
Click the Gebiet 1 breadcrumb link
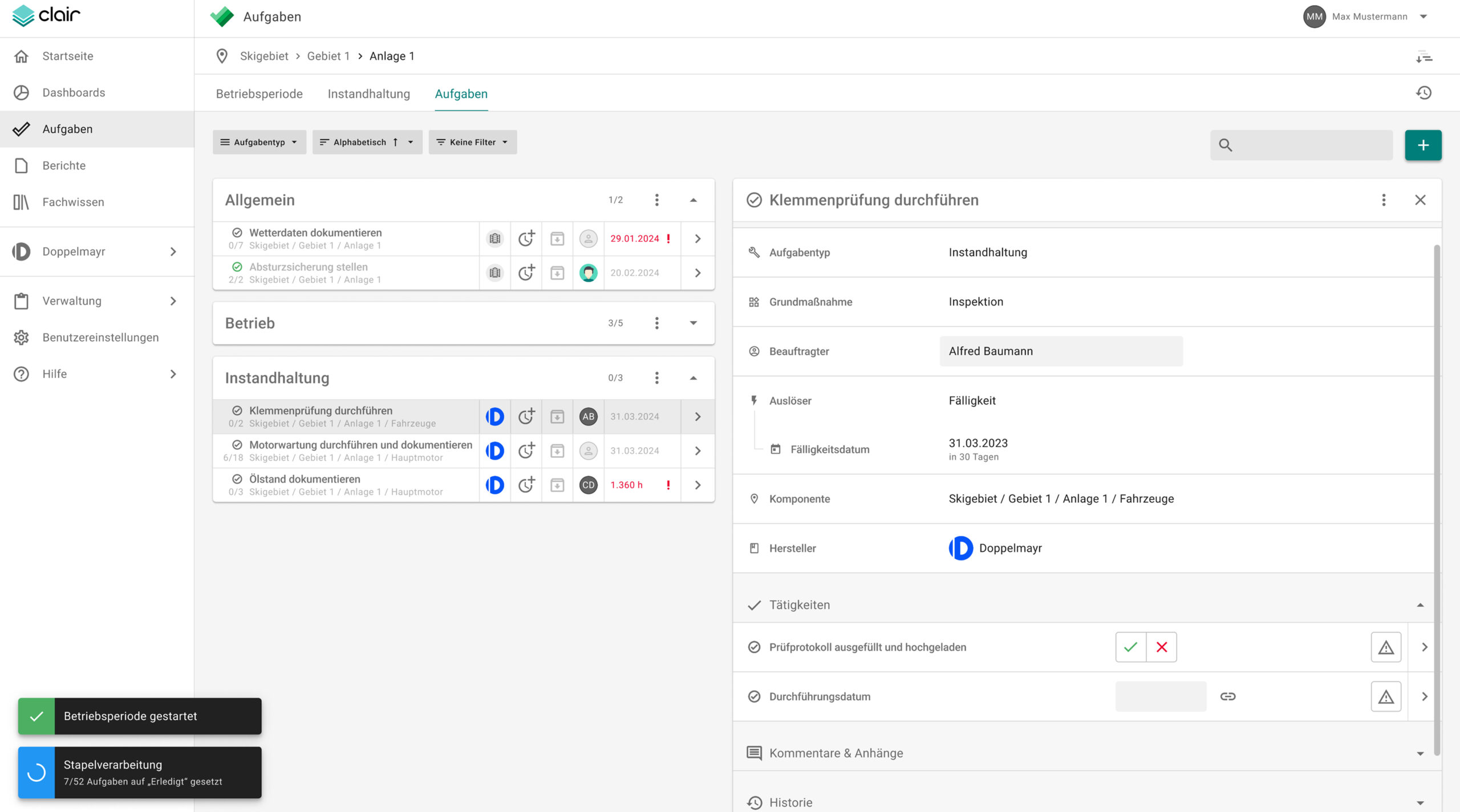pyautogui.click(x=328, y=56)
